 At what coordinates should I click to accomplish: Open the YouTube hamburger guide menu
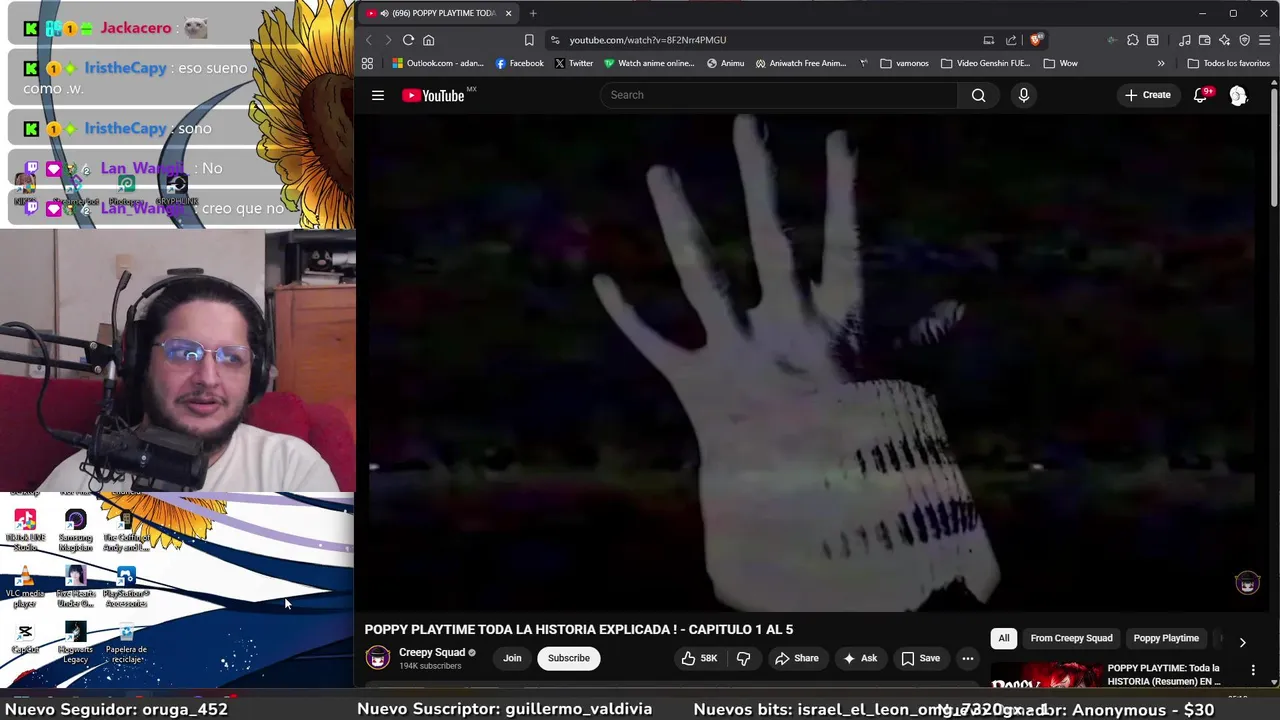[378, 95]
